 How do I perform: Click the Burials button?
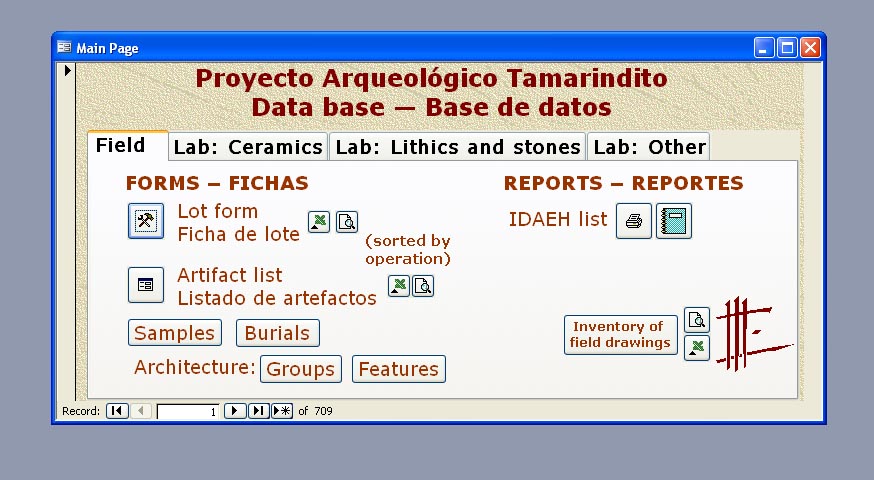tap(278, 333)
